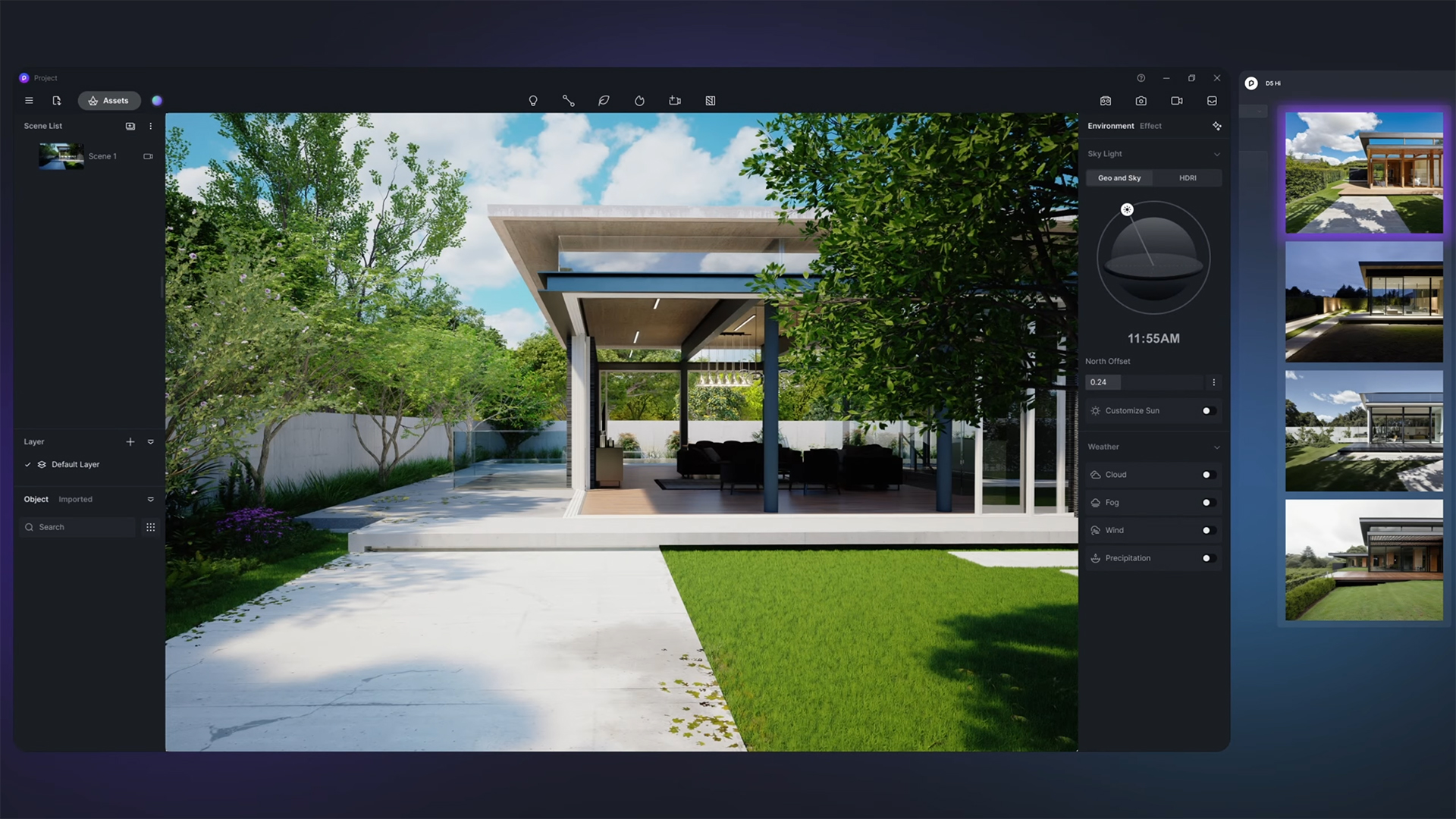Click the light bulb lighting tool icon
Viewport: 1456px width, 819px height.
[x=533, y=101]
